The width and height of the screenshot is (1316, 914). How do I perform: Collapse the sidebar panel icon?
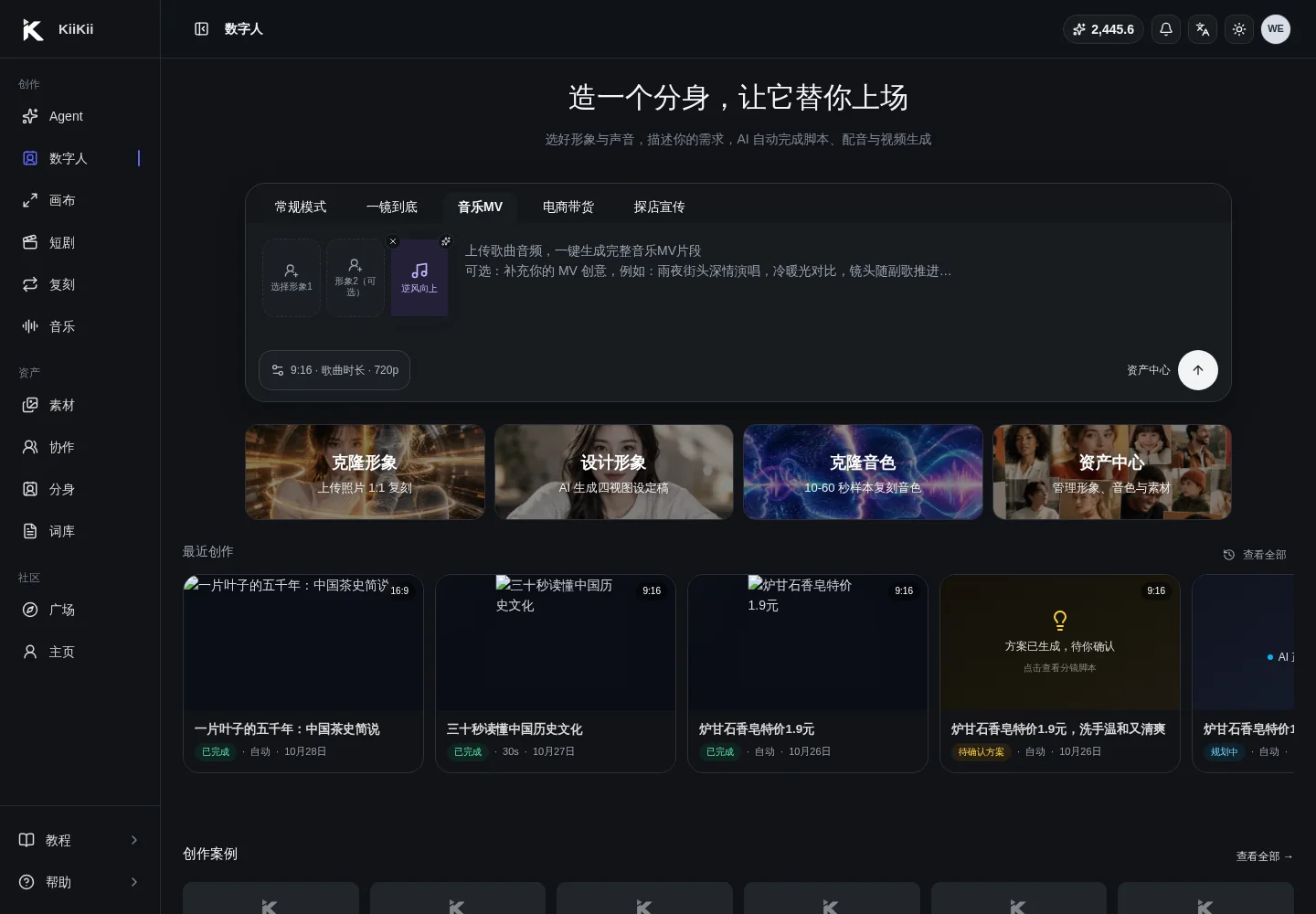point(202,29)
